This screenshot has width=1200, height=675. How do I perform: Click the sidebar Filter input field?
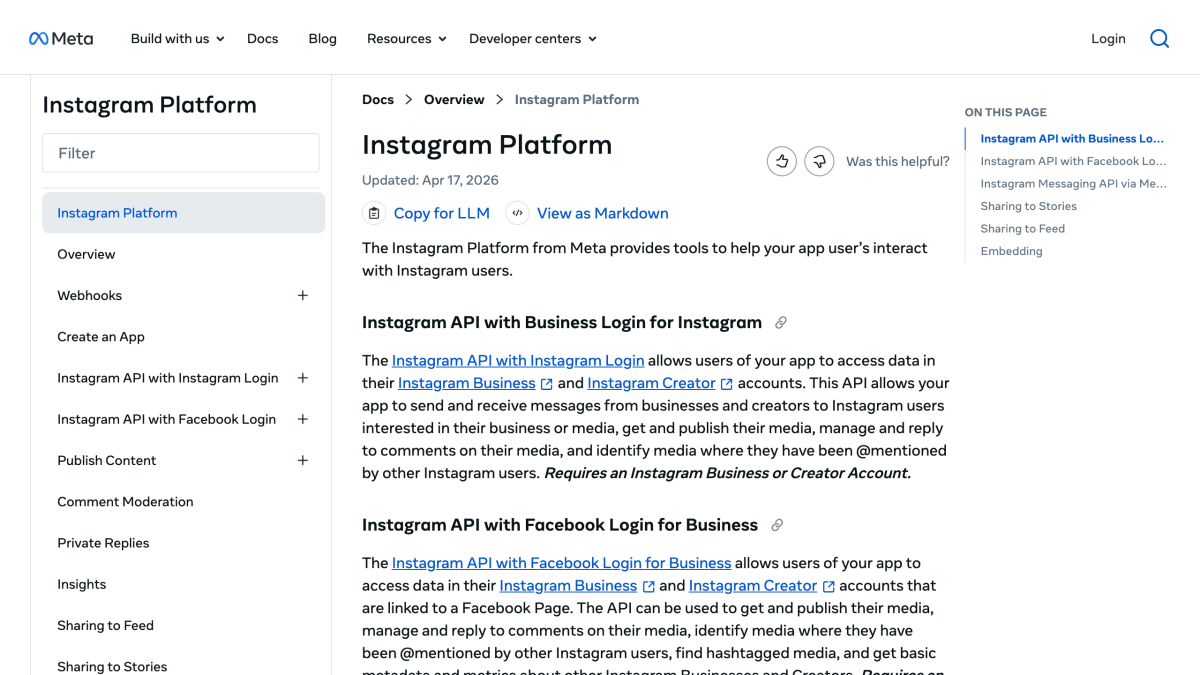click(181, 153)
